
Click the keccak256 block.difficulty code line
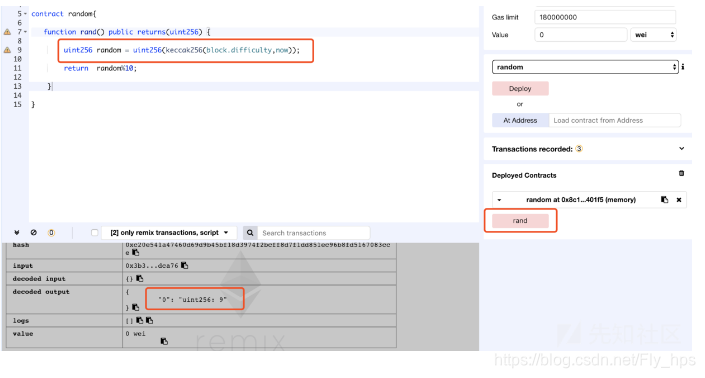182,50
